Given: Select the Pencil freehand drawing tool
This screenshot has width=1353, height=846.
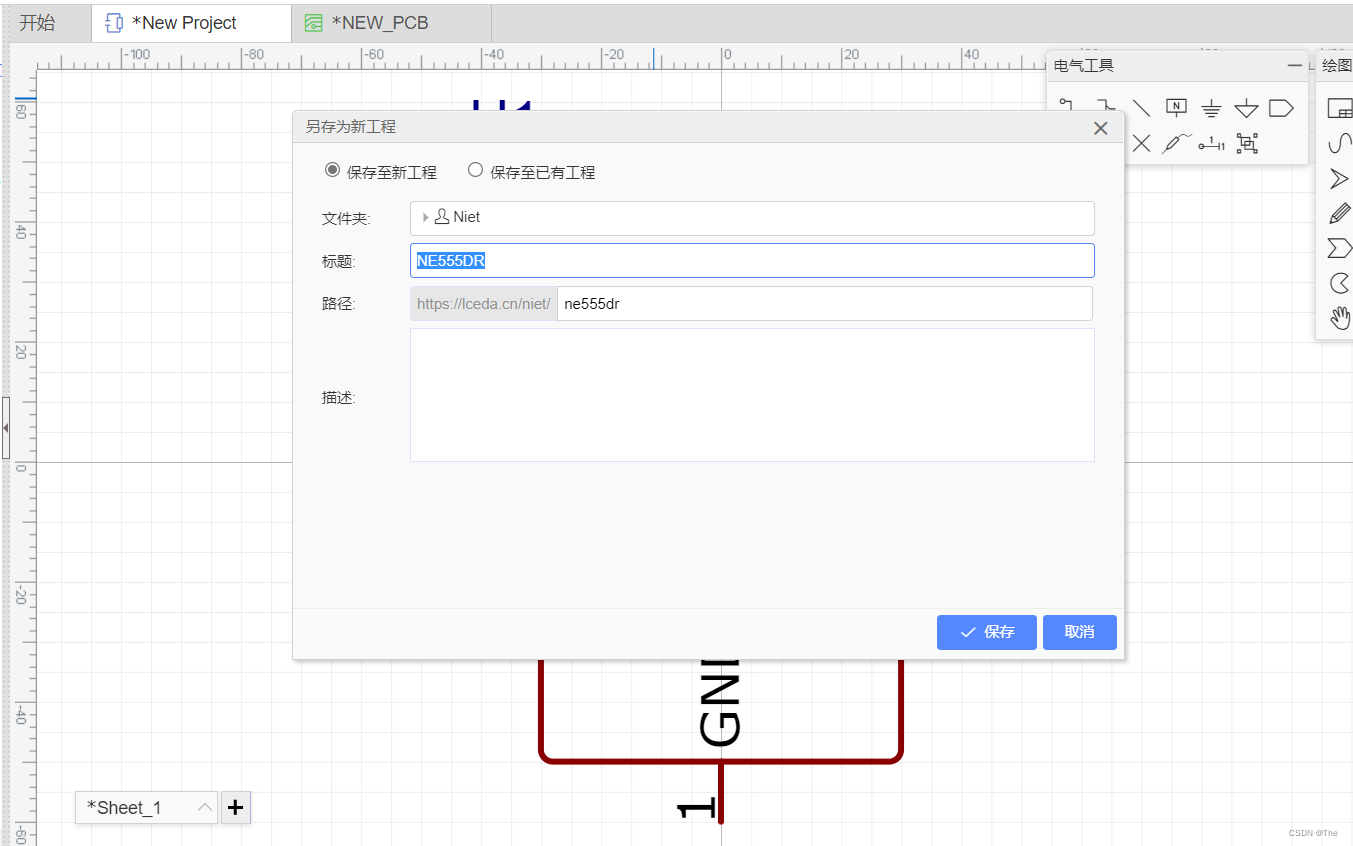Looking at the screenshot, I should [x=1340, y=213].
